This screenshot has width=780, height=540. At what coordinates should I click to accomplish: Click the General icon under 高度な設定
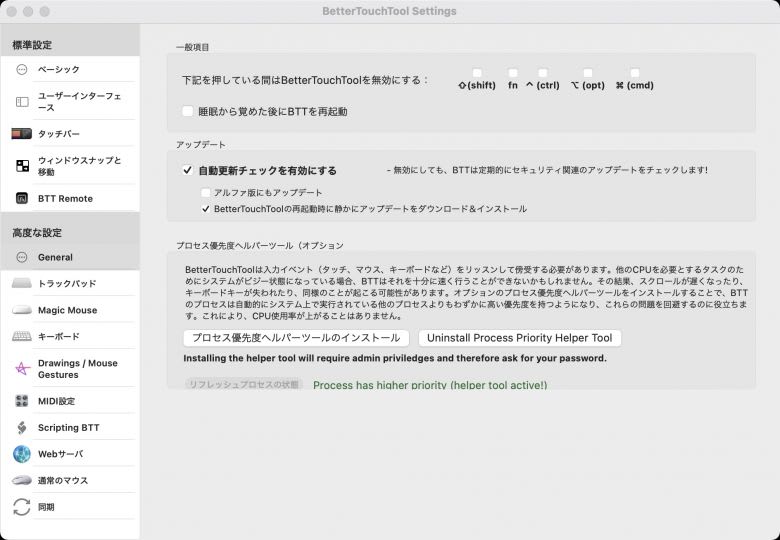click(22, 257)
